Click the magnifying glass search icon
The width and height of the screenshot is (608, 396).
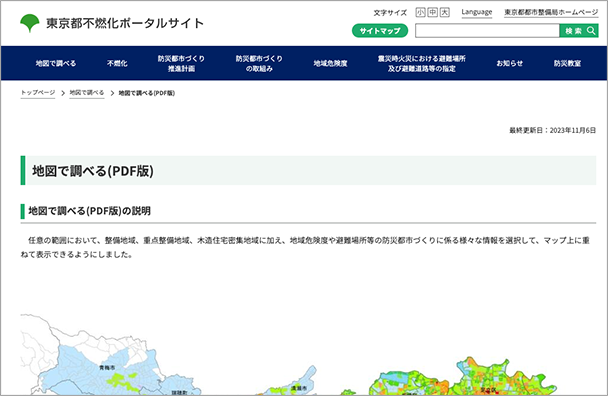[x=591, y=31]
